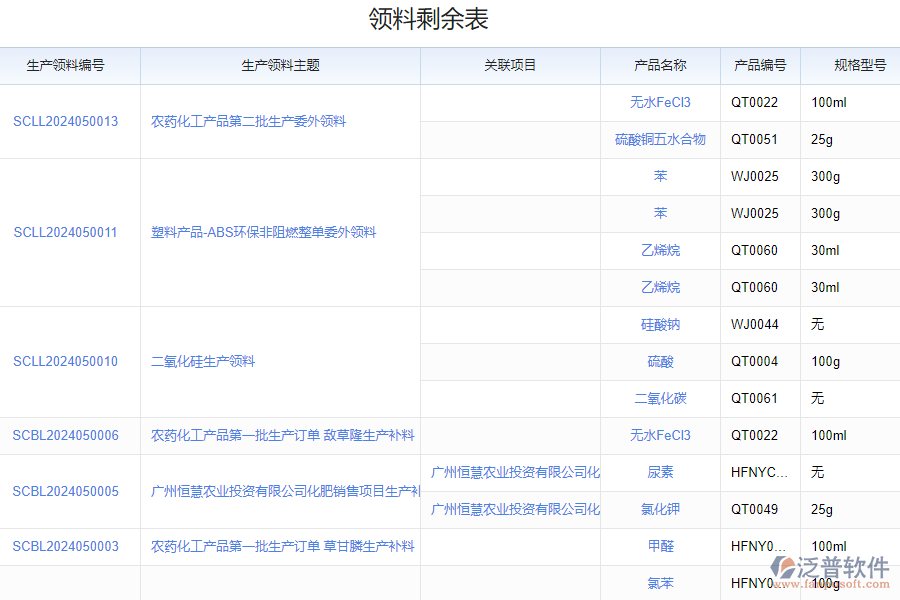This screenshot has height=600, width=900.
Task: Open production requisition SCLL2024050013
Action: (65, 121)
